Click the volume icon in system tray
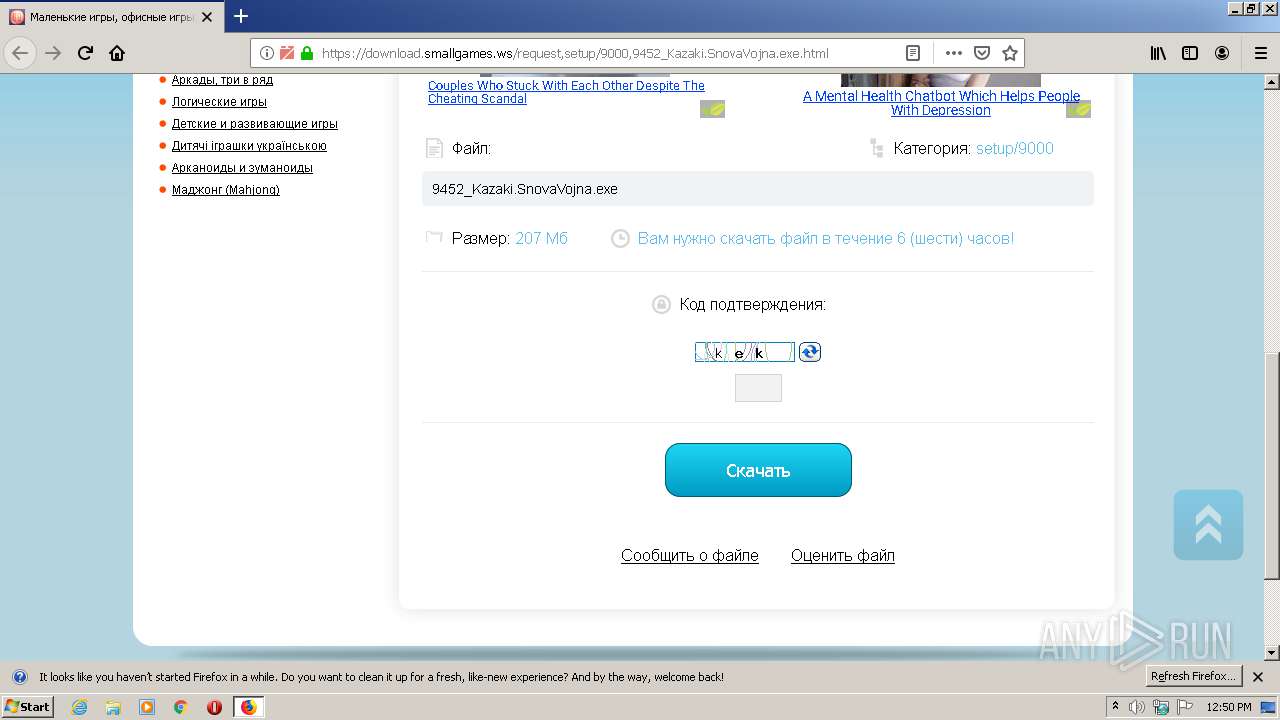1280x720 pixels. pyautogui.click(x=1137, y=707)
